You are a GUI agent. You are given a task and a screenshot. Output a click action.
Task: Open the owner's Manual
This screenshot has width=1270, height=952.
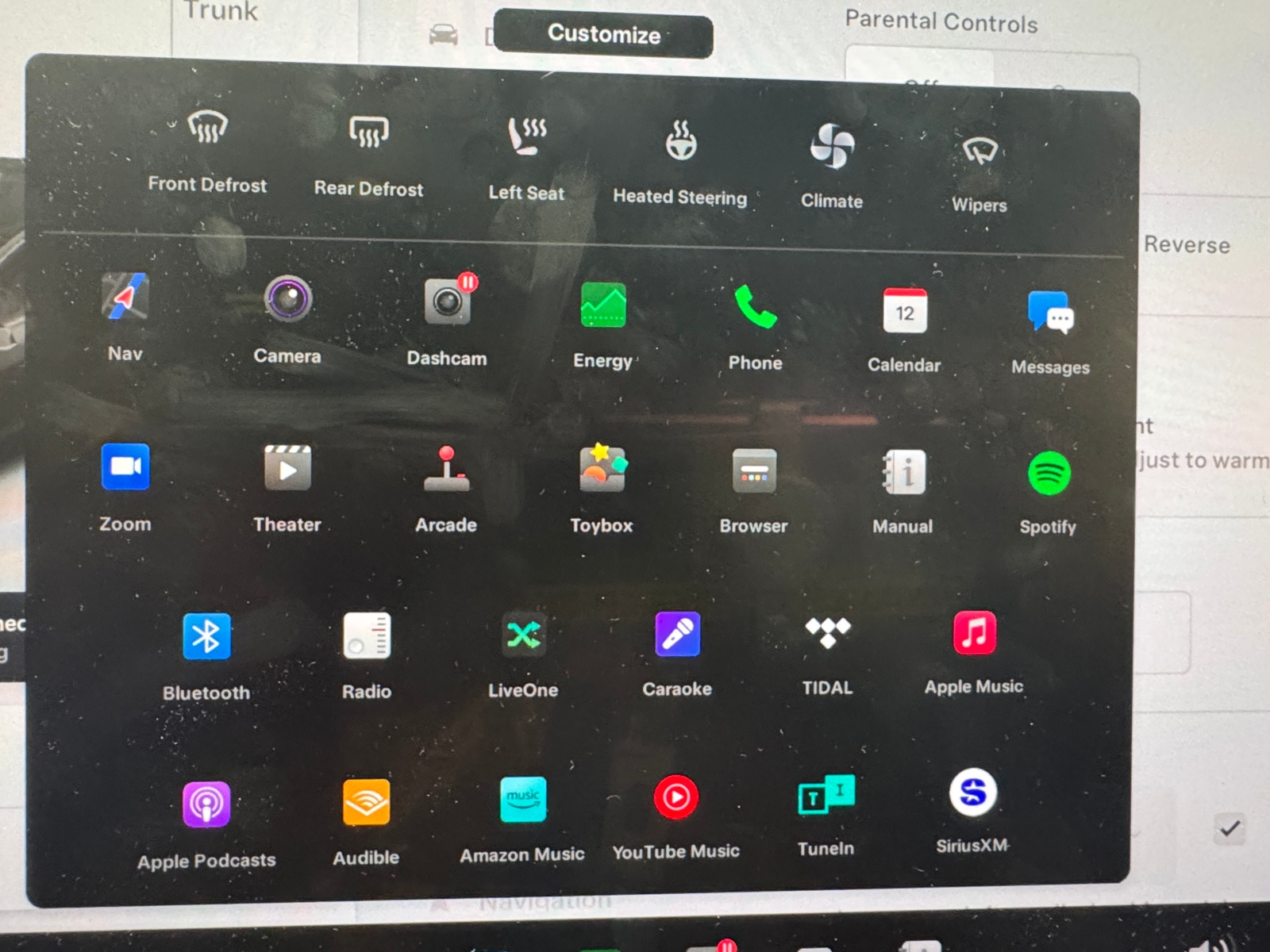coord(903,492)
